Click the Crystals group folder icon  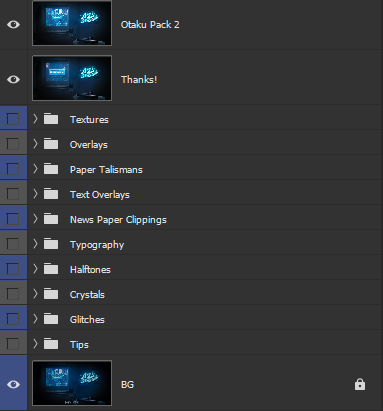[51, 294]
